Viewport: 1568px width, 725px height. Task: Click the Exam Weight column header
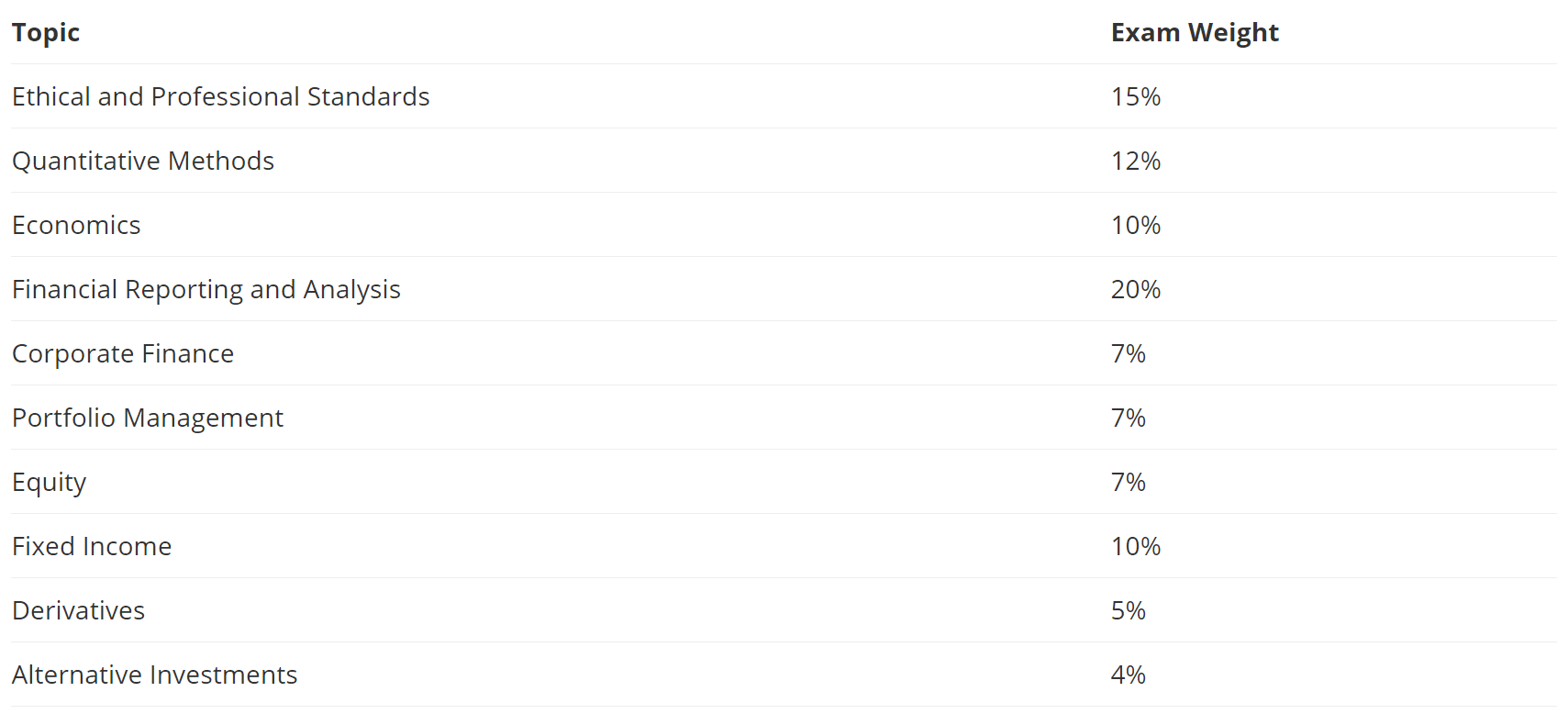1194,33
